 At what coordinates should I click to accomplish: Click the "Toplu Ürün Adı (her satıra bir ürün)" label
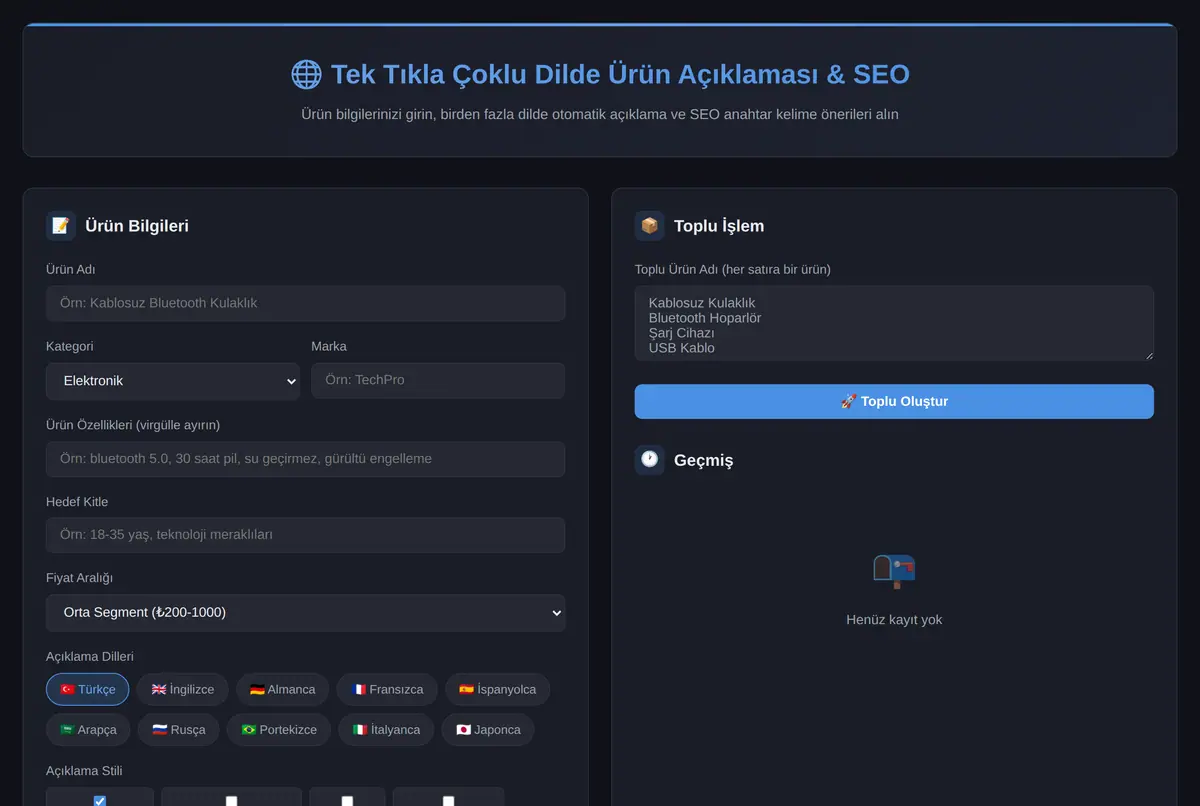733,269
